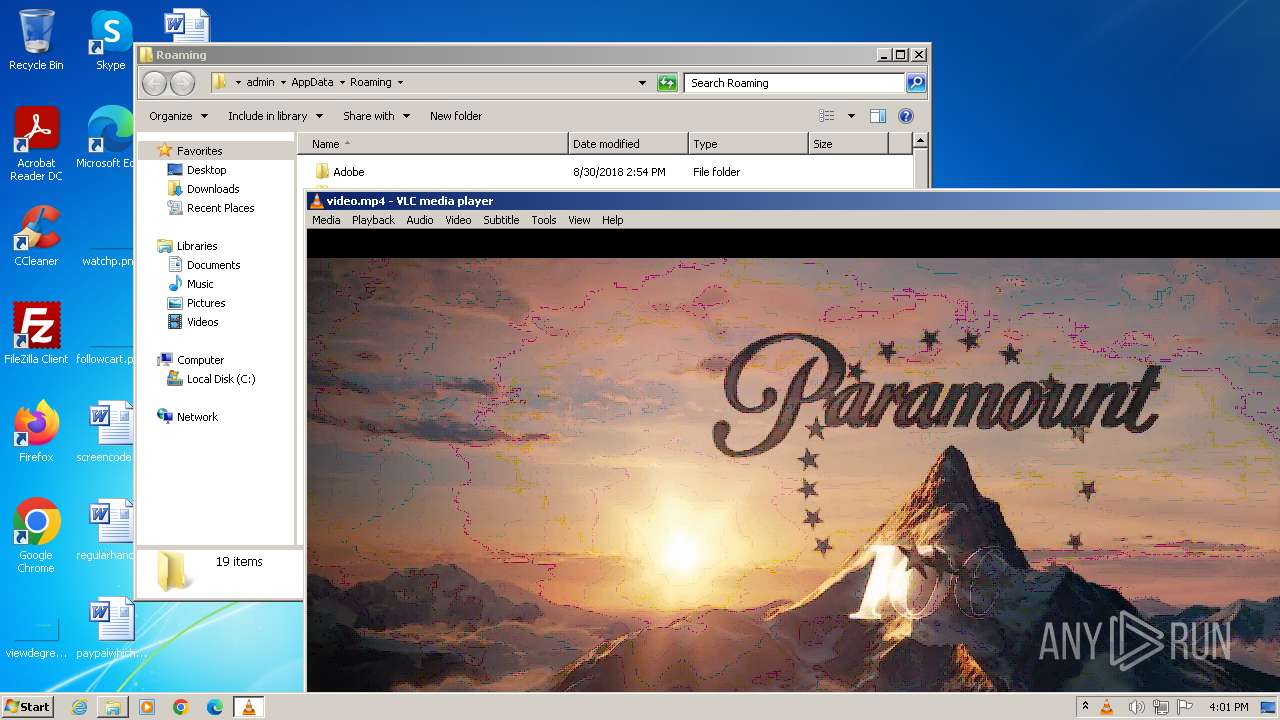Click the search magnifier button in Explorer
1280x720 pixels.
915,83
